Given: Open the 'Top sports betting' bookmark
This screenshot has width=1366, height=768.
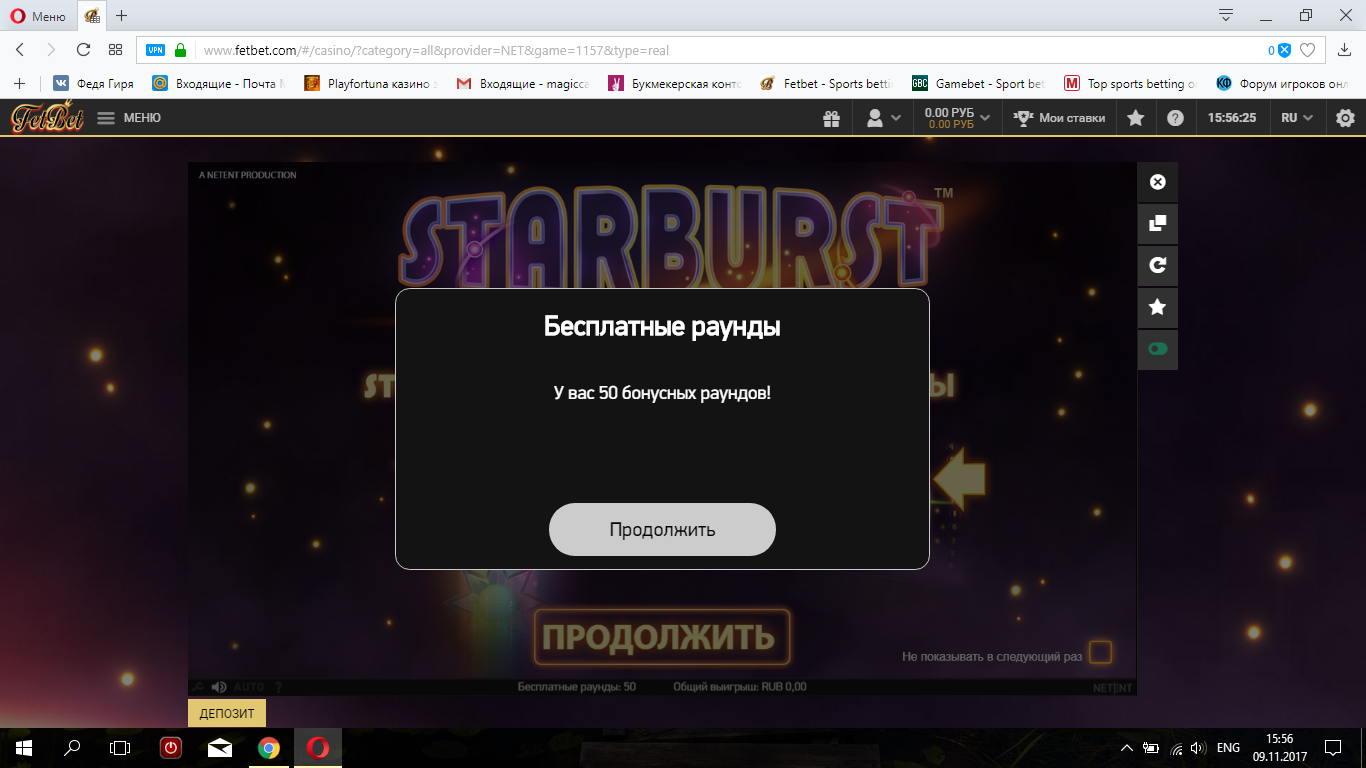Looking at the screenshot, I should coord(1131,84).
